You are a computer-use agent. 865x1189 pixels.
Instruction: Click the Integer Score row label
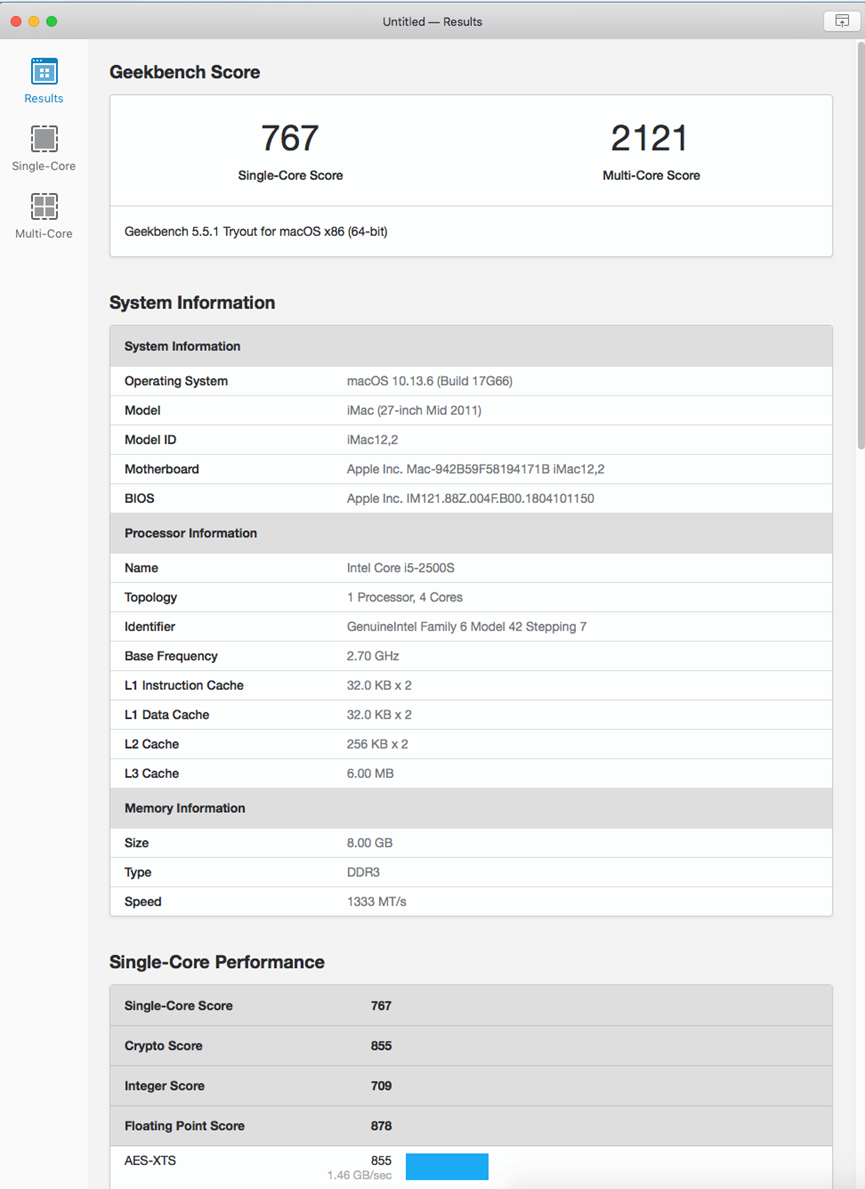165,1086
